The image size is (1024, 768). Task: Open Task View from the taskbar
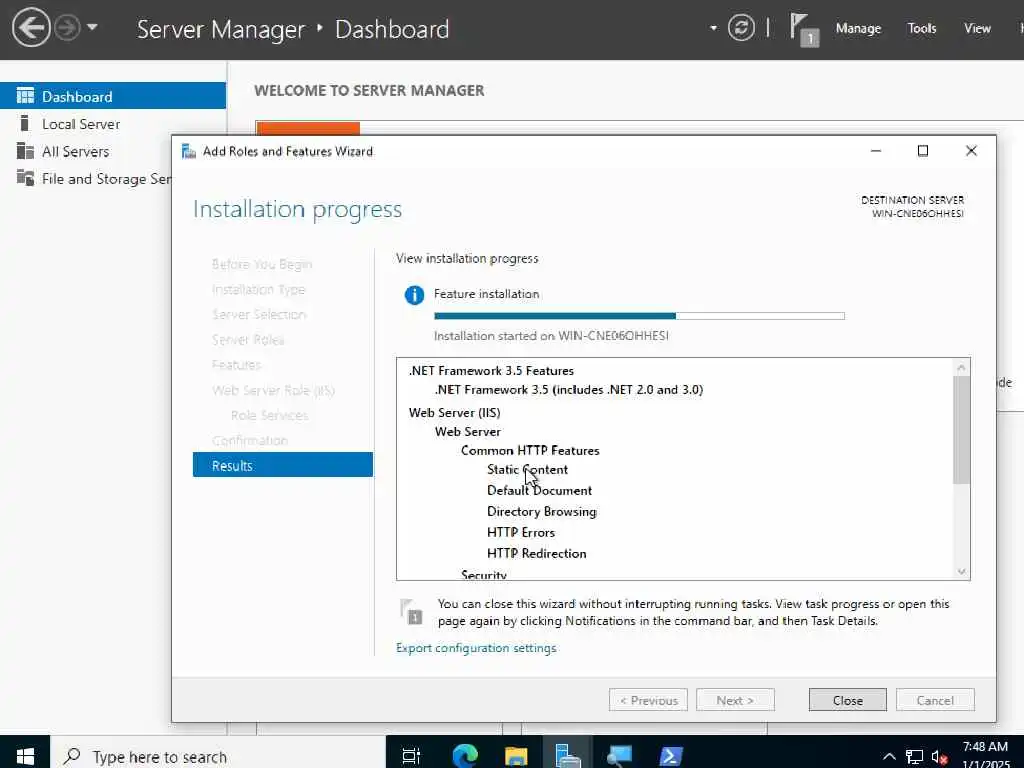pyautogui.click(x=411, y=756)
